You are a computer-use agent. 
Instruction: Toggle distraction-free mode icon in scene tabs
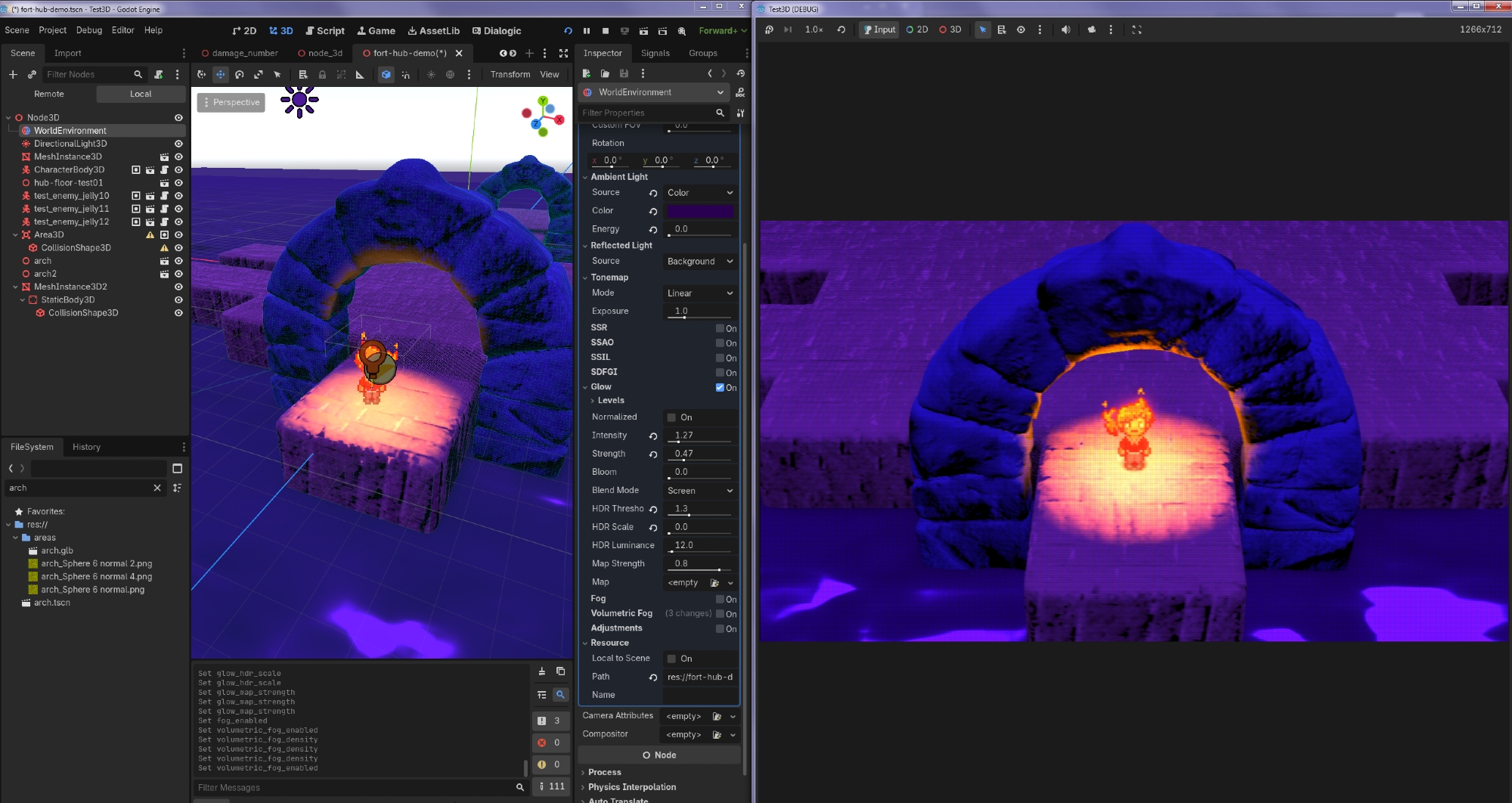click(x=563, y=53)
